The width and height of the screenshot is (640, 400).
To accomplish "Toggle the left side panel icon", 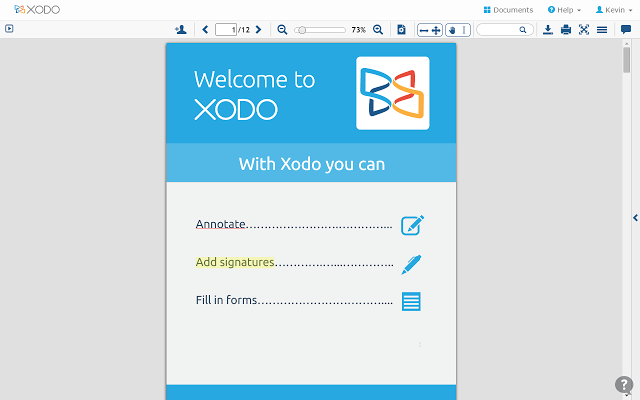I will coord(9,29).
